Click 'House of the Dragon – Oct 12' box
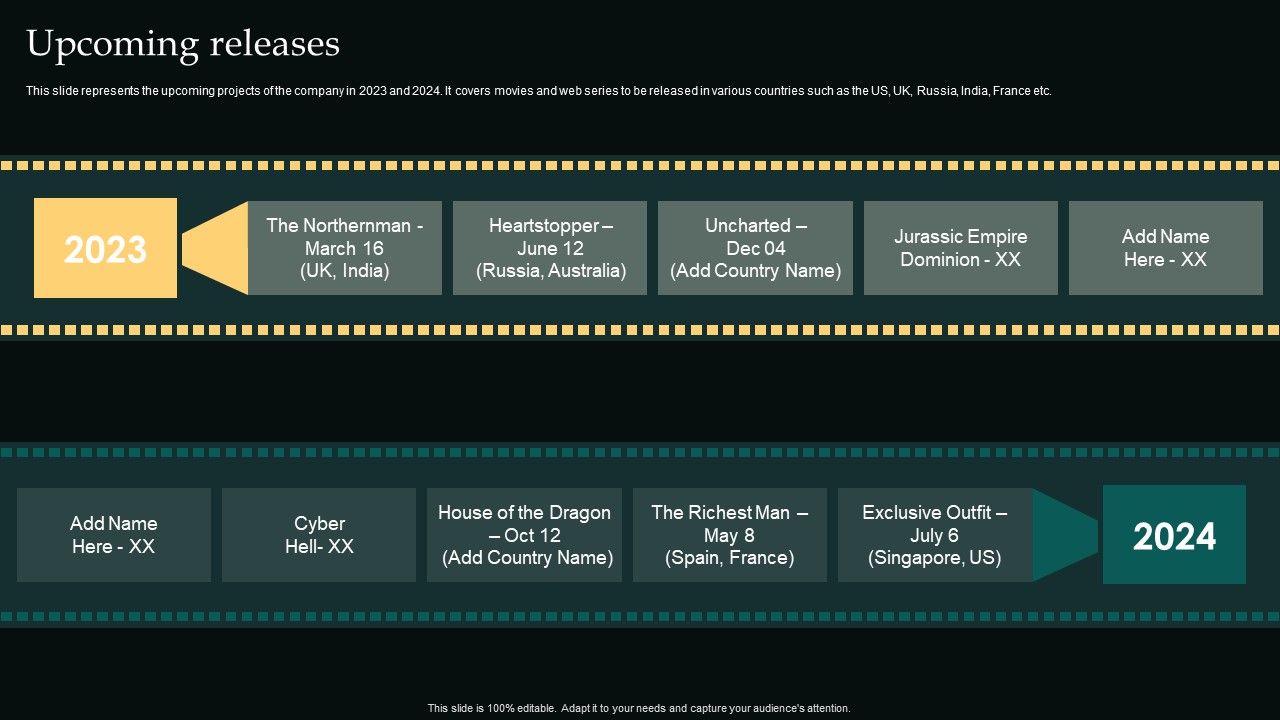1280x720 pixels. (x=524, y=535)
